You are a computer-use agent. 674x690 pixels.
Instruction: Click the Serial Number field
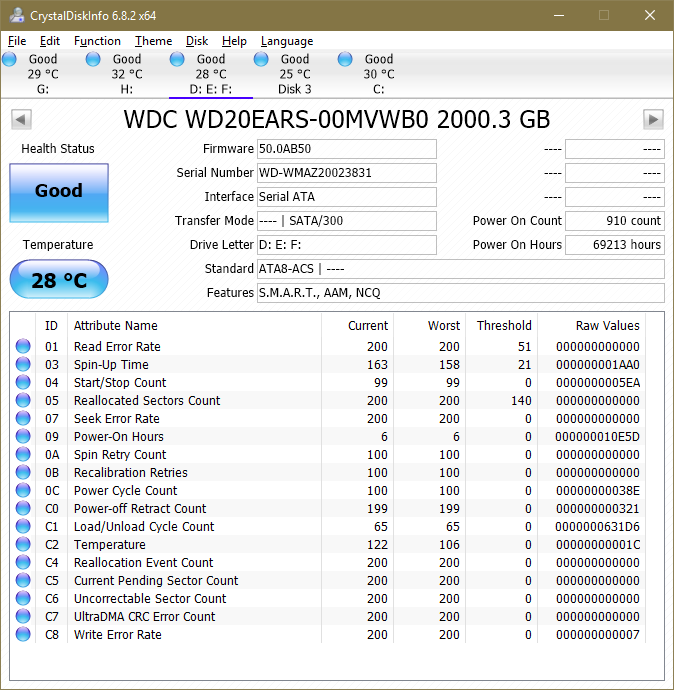coord(347,173)
